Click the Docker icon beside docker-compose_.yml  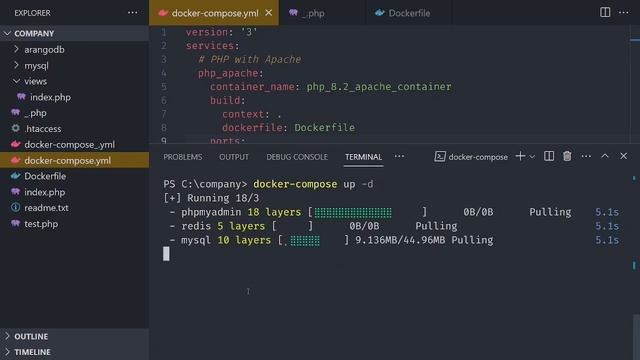point(16,144)
